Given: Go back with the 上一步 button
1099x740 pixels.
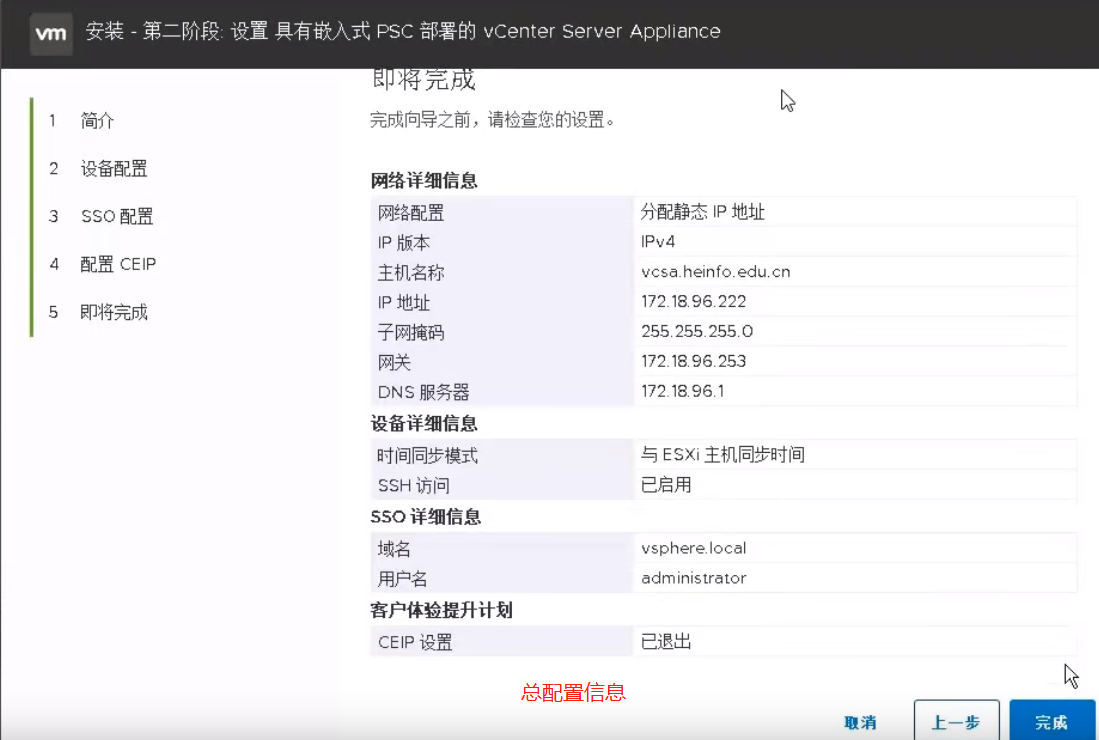Looking at the screenshot, I should (956, 721).
